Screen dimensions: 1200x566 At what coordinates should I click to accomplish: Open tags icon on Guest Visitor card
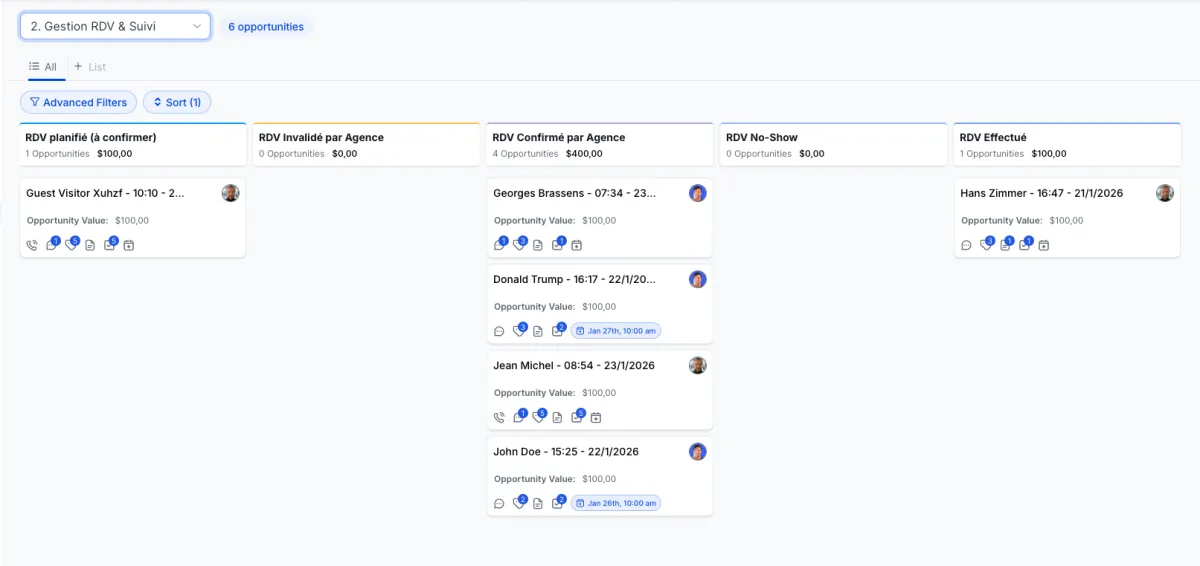point(71,245)
